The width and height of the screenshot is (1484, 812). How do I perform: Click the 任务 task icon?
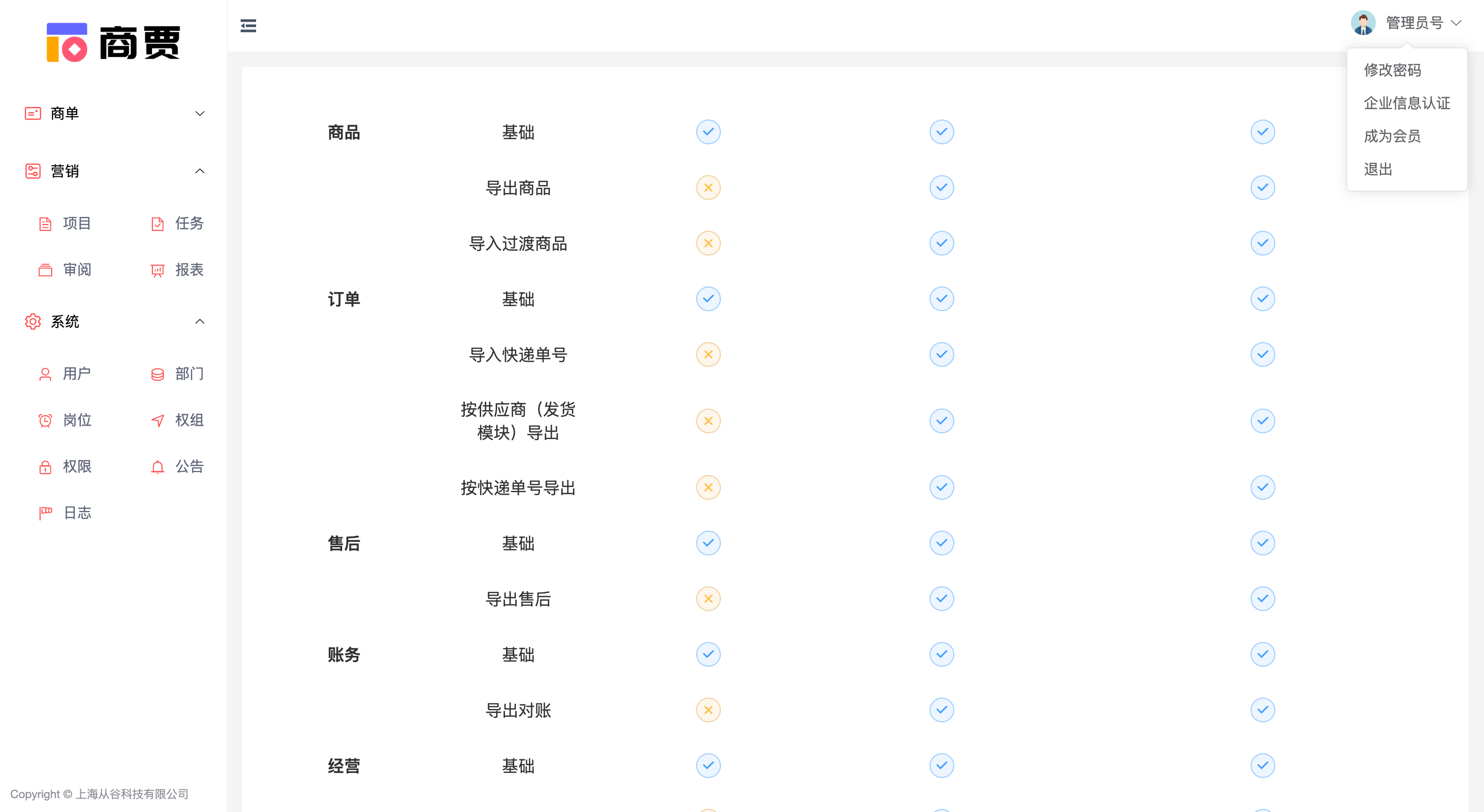[x=158, y=224]
